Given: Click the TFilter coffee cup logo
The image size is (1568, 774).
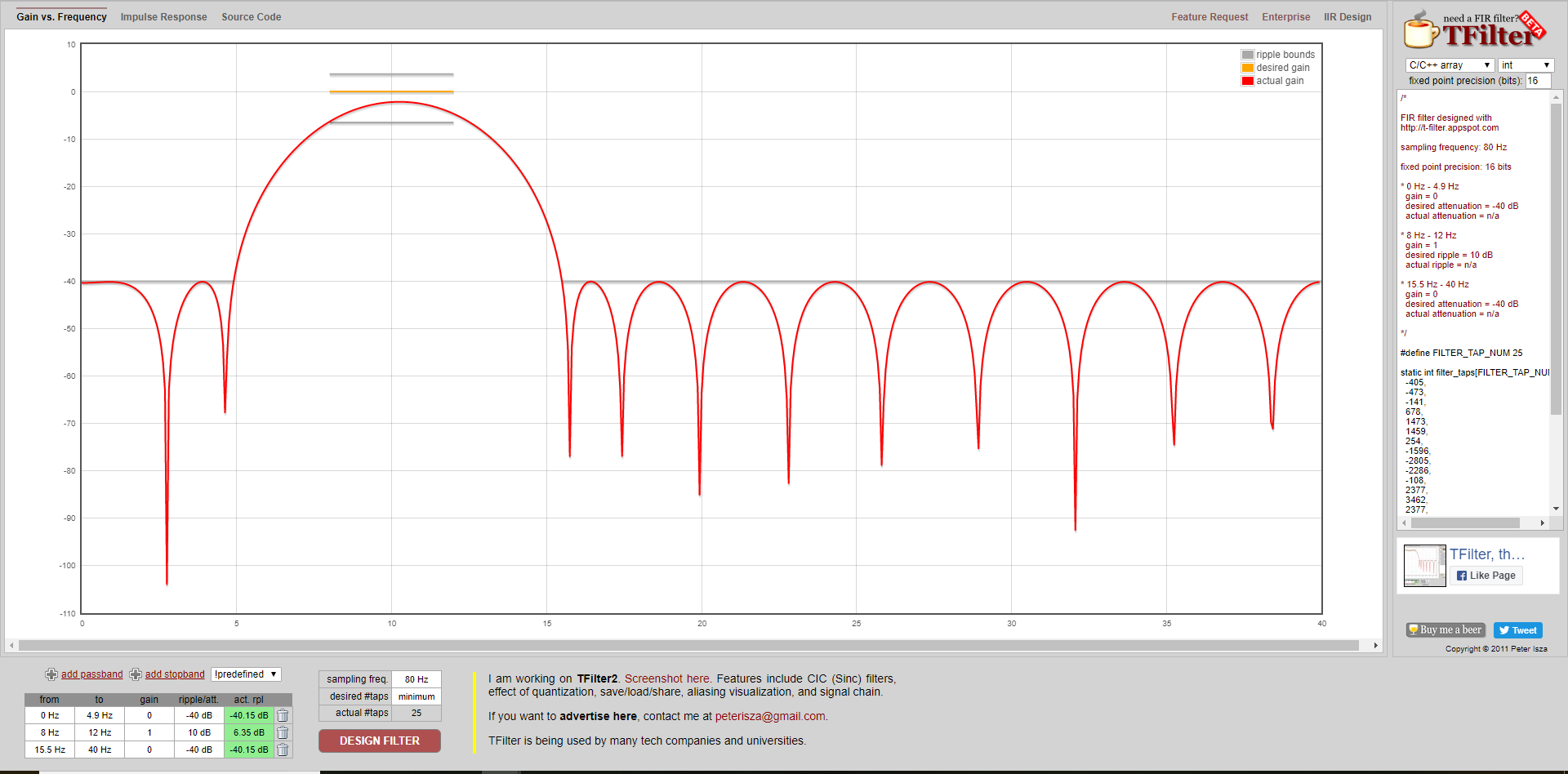Looking at the screenshot, I should click(1421, 29).
